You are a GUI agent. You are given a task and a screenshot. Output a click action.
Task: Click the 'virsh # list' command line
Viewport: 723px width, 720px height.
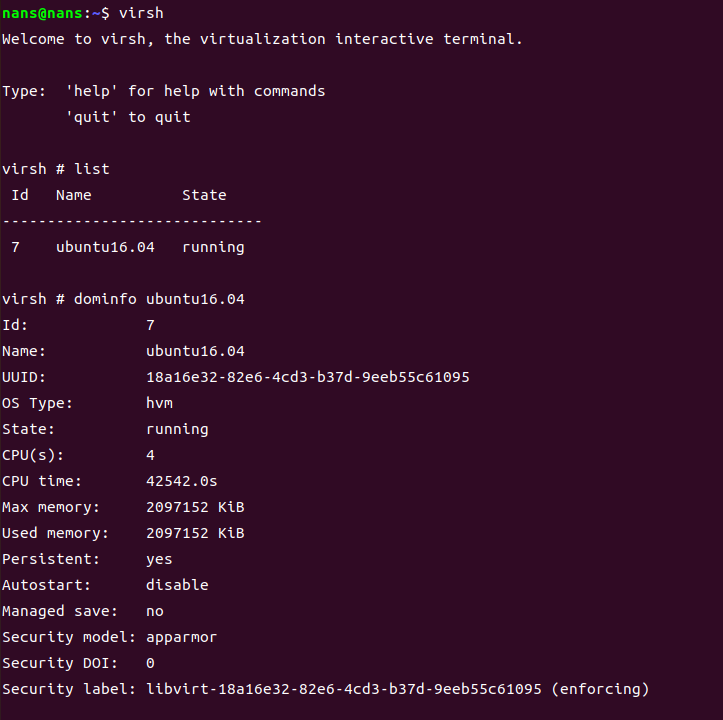click(56, 169)
